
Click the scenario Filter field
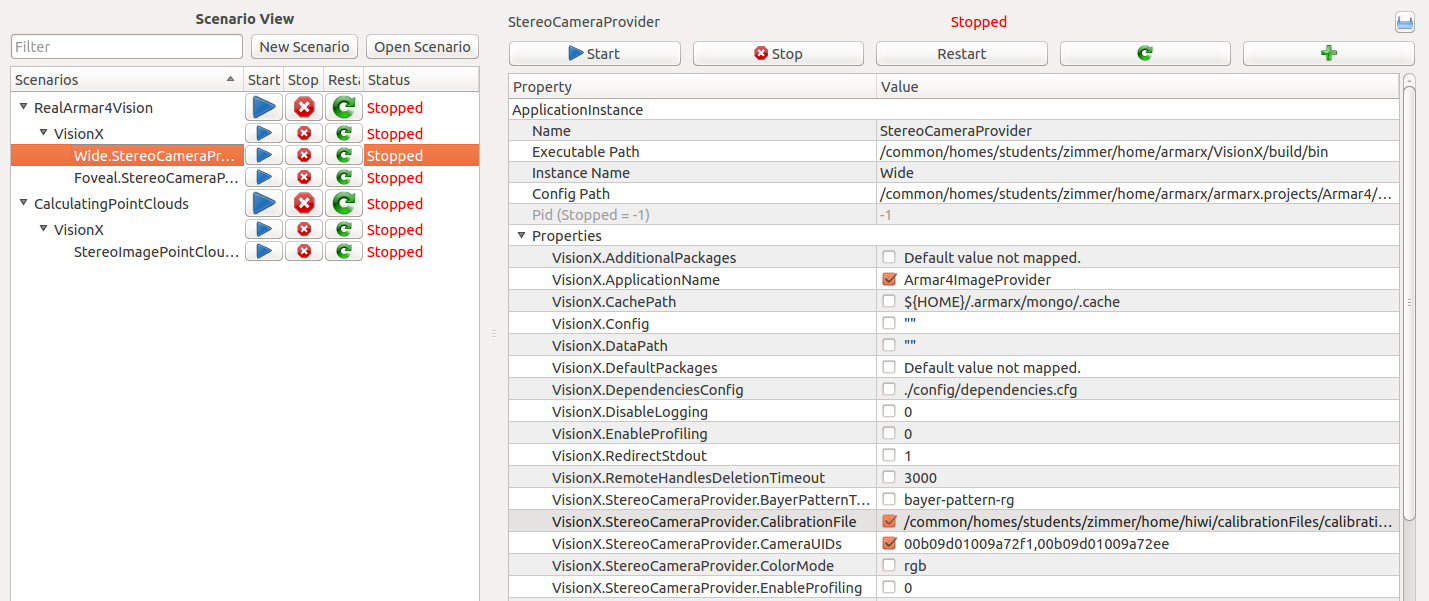pyautogui.click(x=127, y=47)
